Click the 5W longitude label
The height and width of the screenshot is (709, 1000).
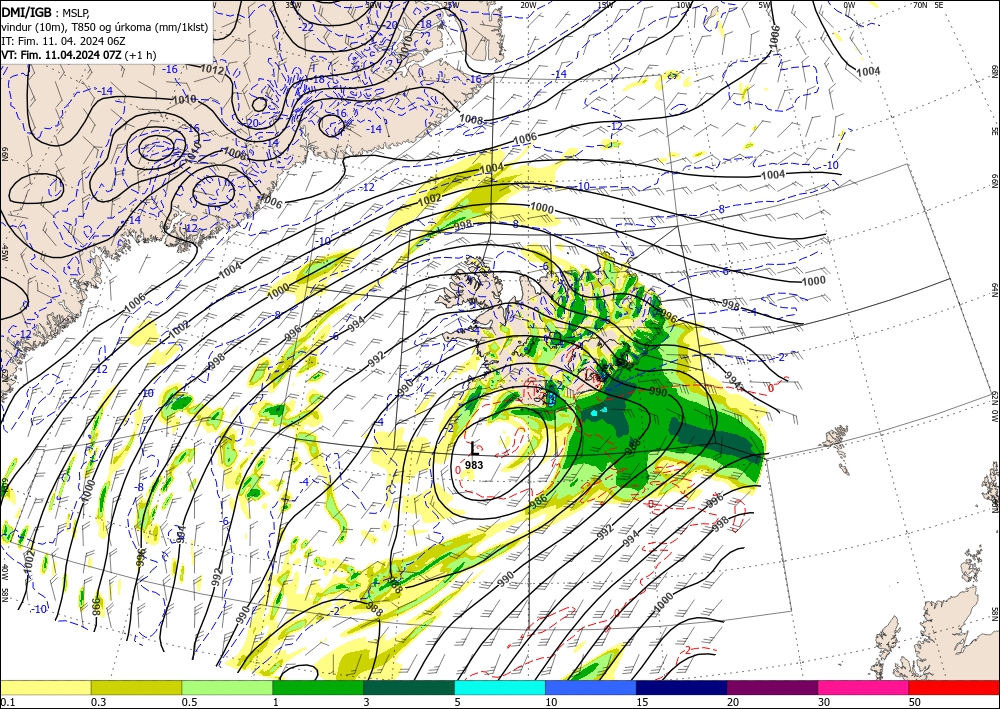(765, 5)
